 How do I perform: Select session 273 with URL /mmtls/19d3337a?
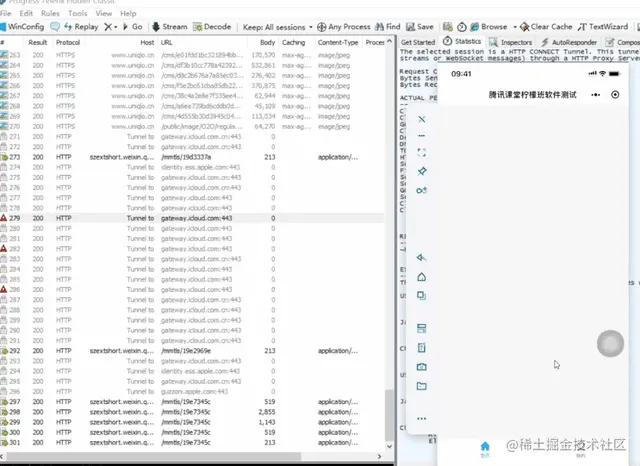point(192,157)
